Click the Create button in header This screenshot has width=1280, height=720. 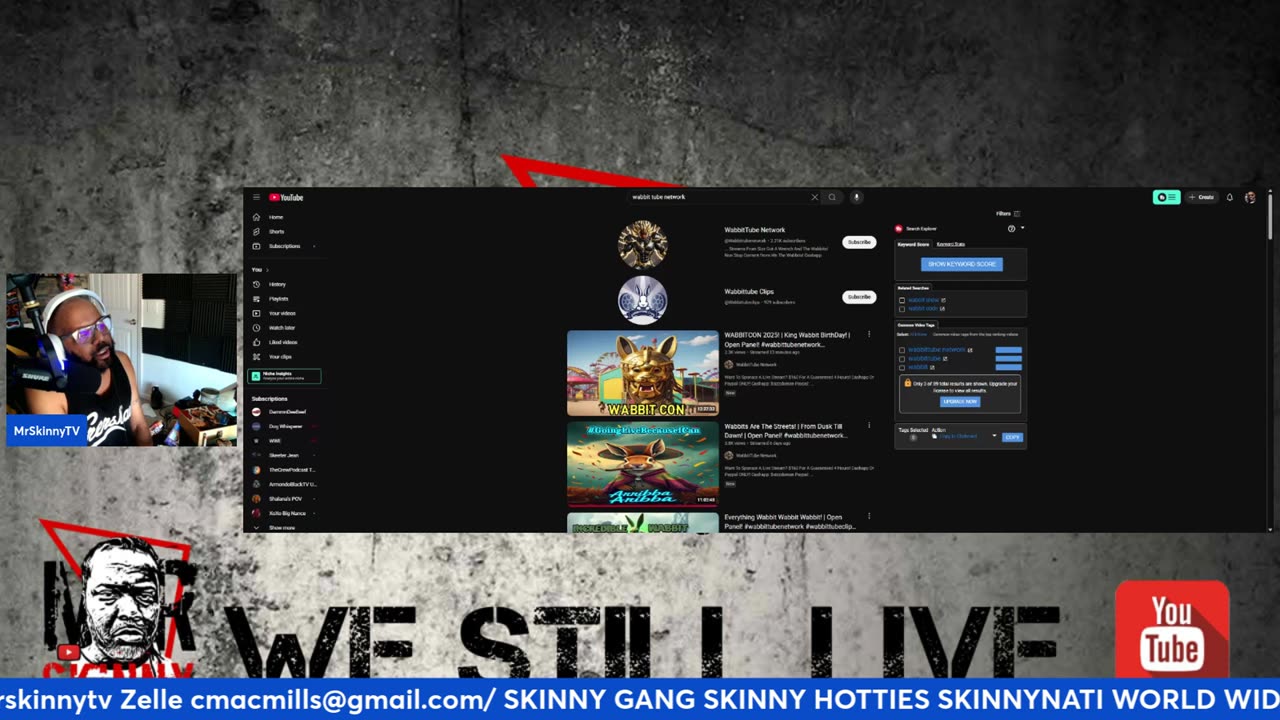(1201, 197)
